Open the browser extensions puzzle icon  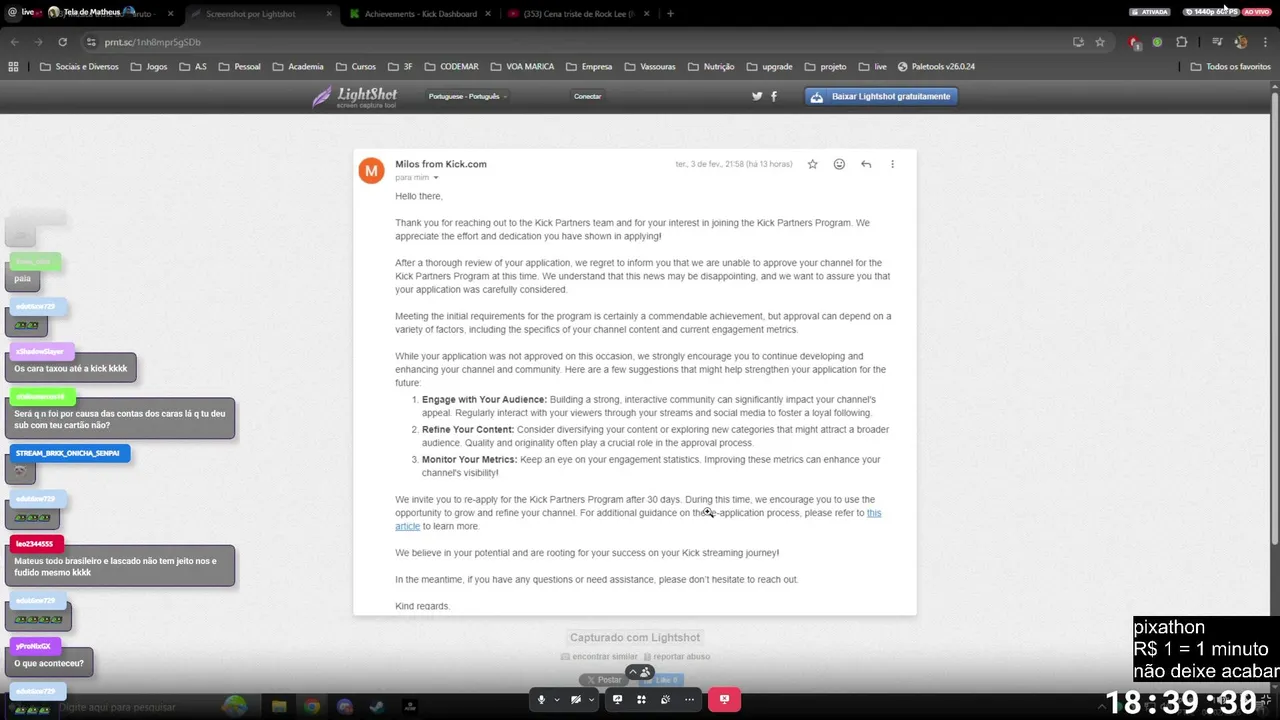tap(1181, 42)
